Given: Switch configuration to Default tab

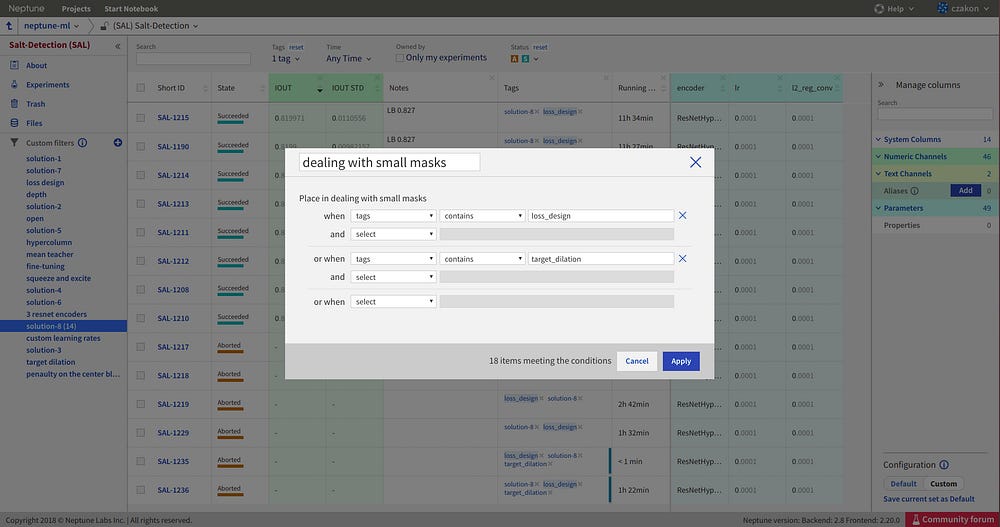Looking at the screenshot, I should click(903, 484).
